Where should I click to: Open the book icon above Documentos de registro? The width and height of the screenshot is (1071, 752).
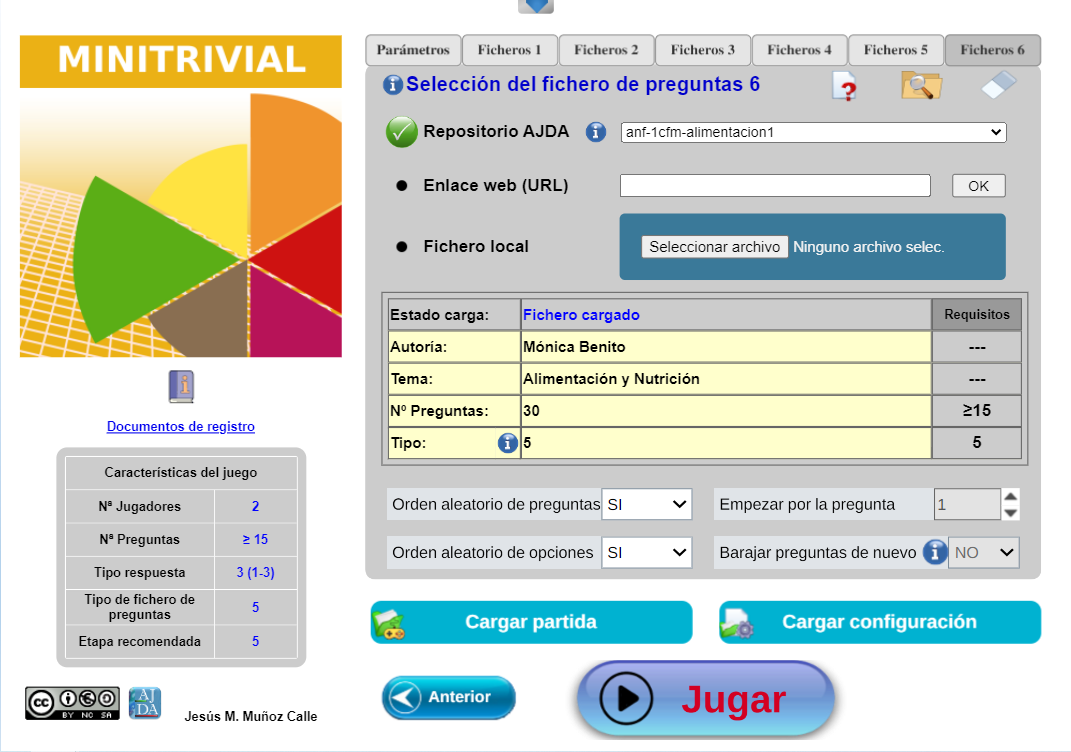pyautogui.click(x=181, y=387)
